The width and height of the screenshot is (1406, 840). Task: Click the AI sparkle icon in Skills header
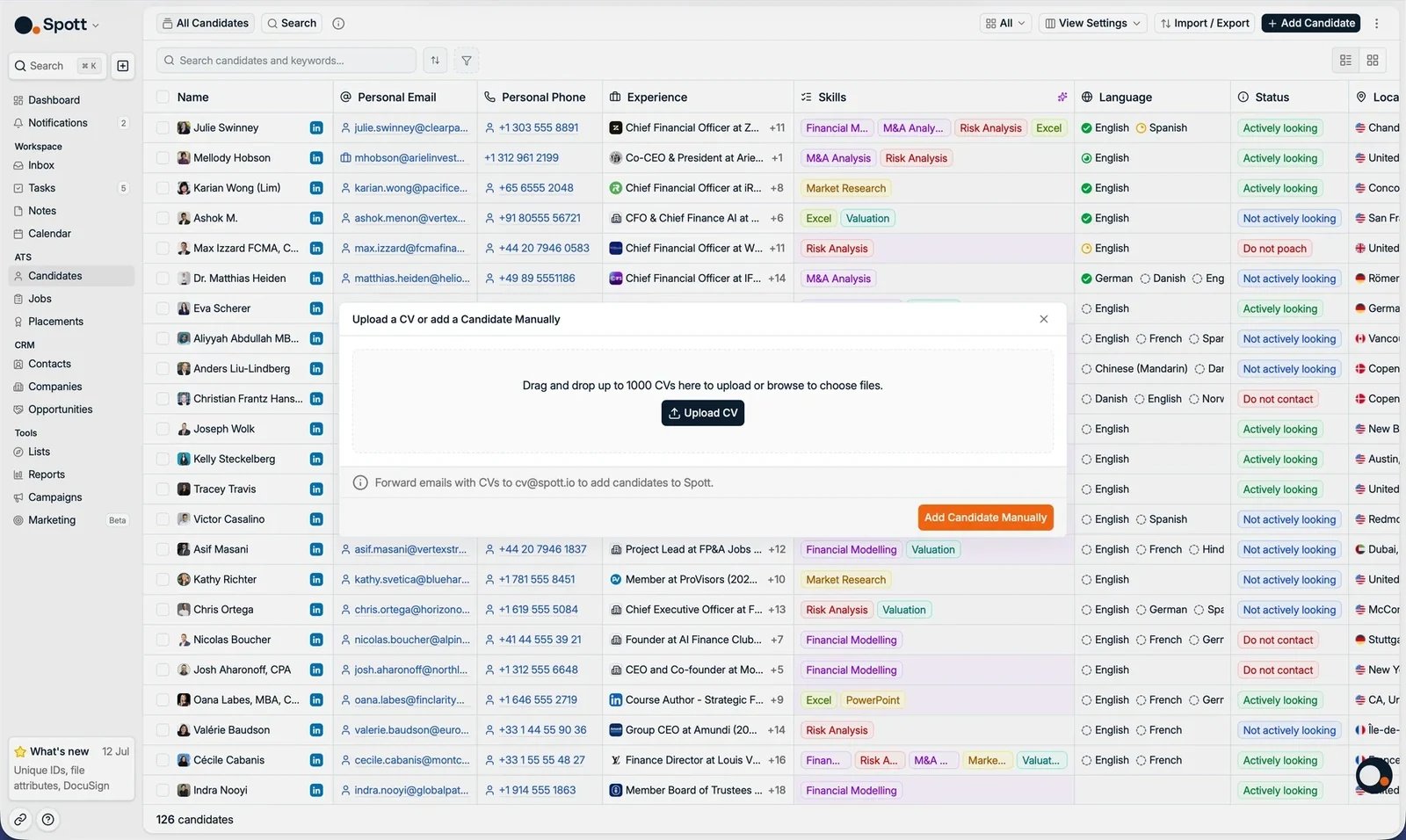[1062, 98]
